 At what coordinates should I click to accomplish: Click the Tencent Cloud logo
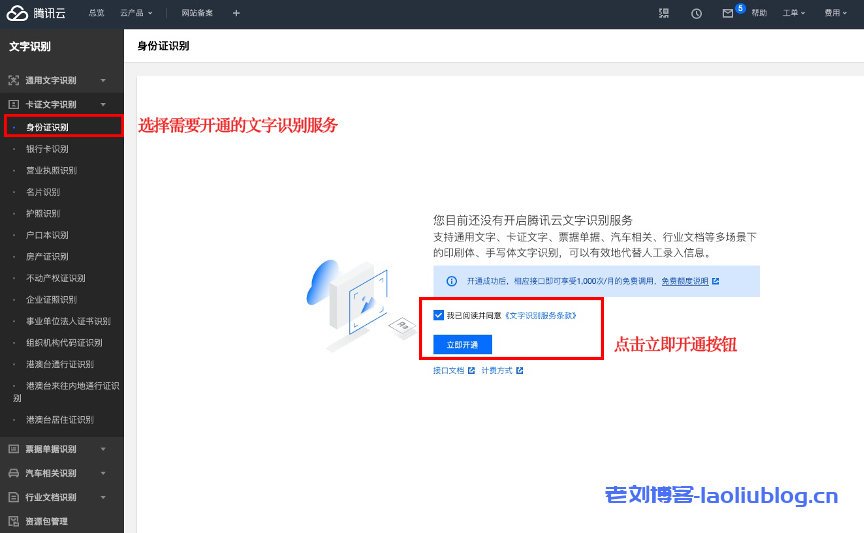[x=34, y=13]
